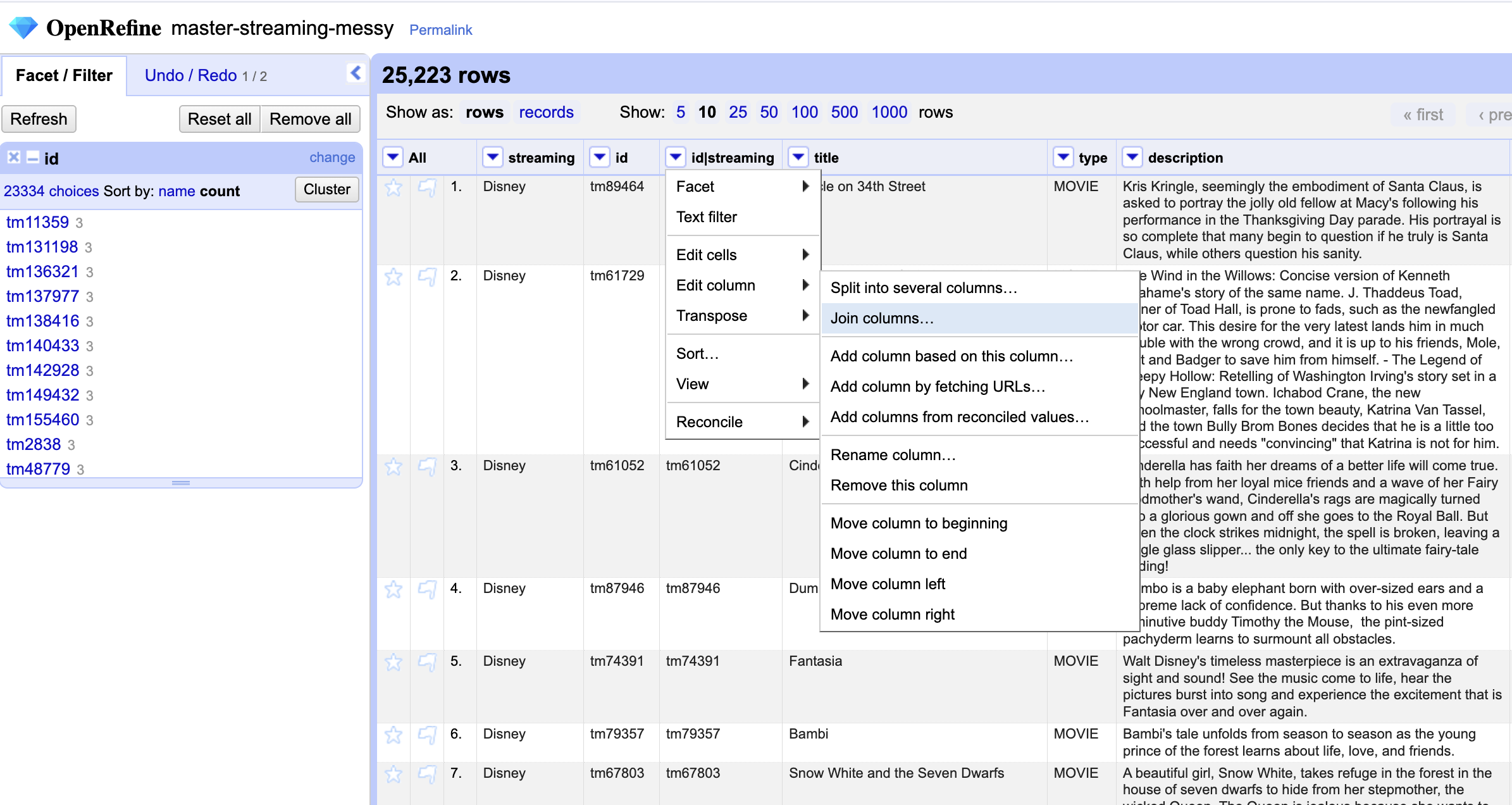The image size is (1512, 805).
Task: Select Add column based on this column…
Action: (x=979, y=356)
